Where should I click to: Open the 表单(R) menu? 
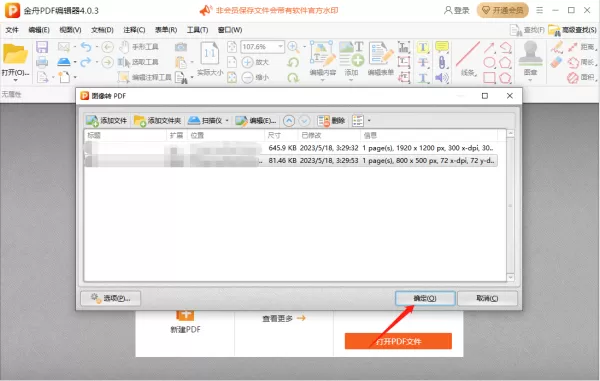(166, 30)
